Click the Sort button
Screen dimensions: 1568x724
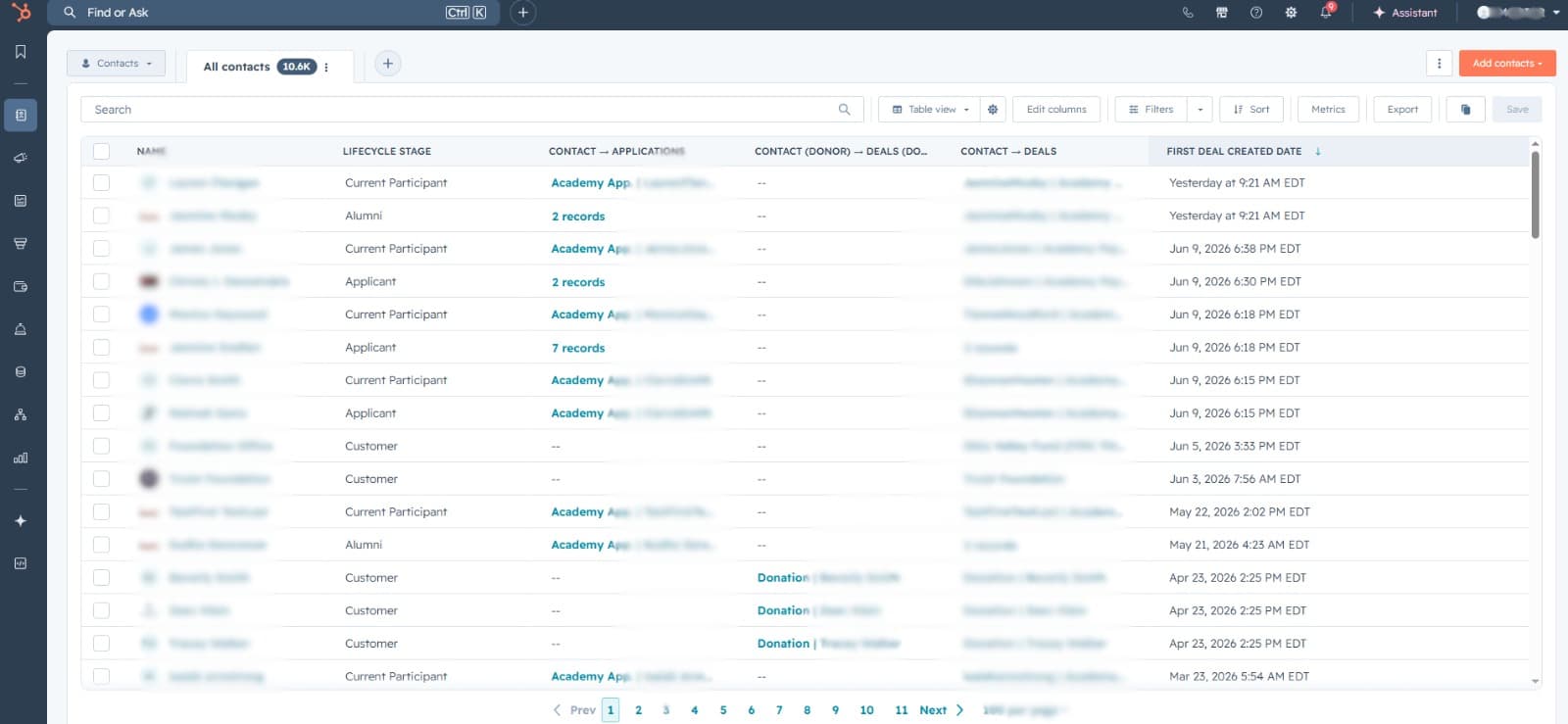pyautogui.click(x=1251, y=110)
